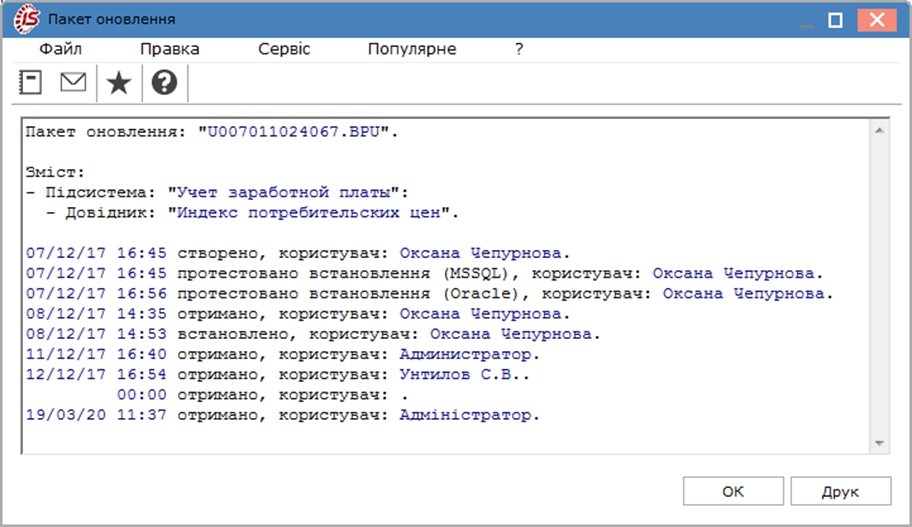
Task: Click the 19/03/20 11:37 log entry
Action: pyautogui.click(x=283, y=415)
